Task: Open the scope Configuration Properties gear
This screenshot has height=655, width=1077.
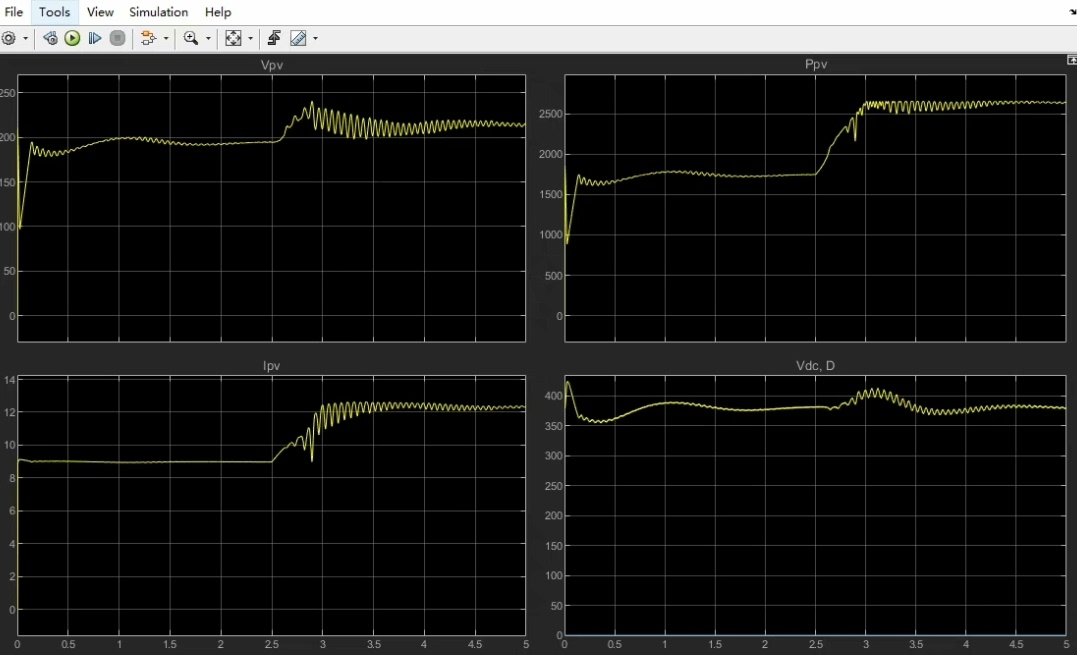Action: pyautogui.click(x=8, y=38)
